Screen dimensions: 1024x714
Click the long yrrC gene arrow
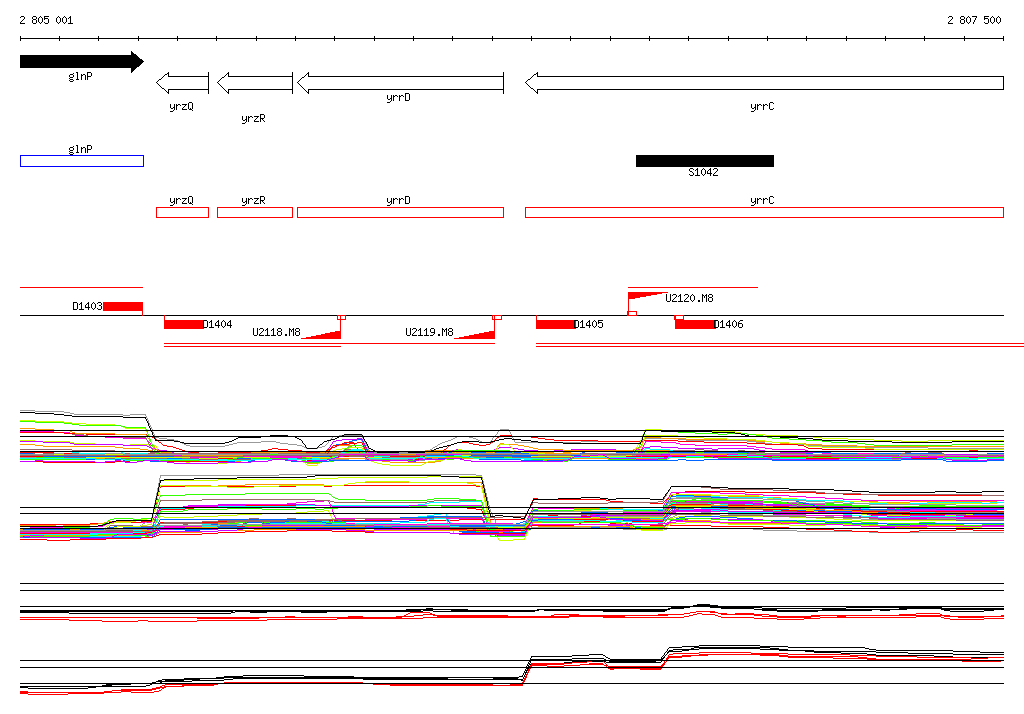click(x=764, y=83)
